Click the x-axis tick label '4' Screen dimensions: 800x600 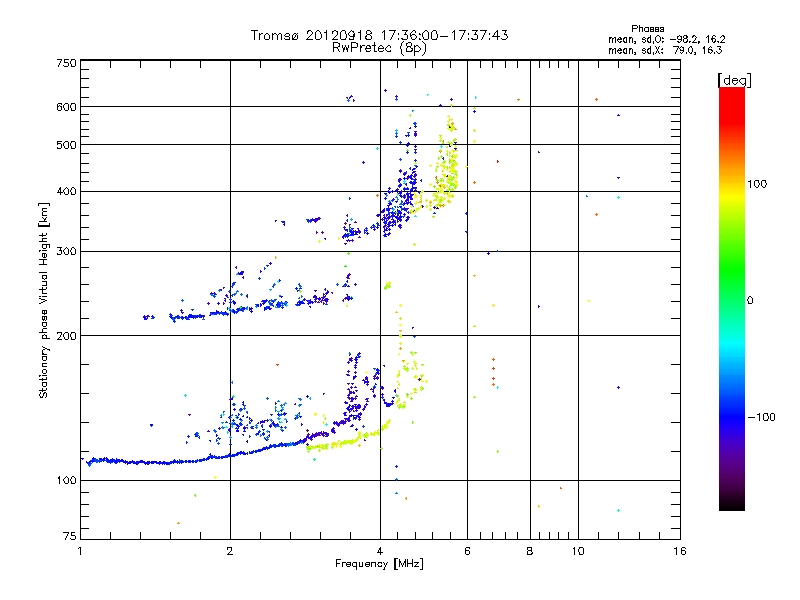(380, 551)
